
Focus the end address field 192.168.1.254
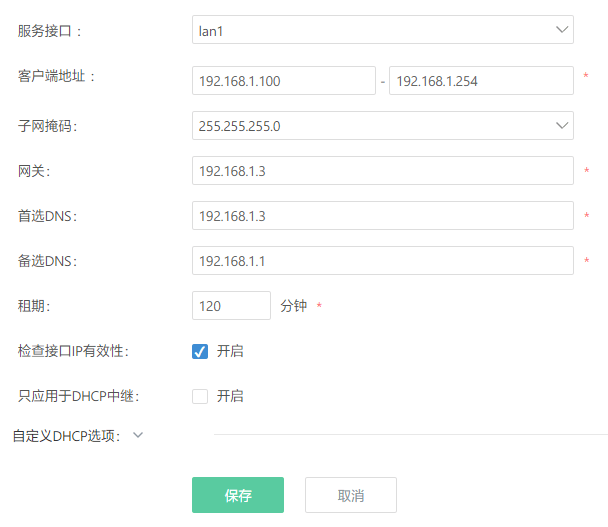(480, 81)
